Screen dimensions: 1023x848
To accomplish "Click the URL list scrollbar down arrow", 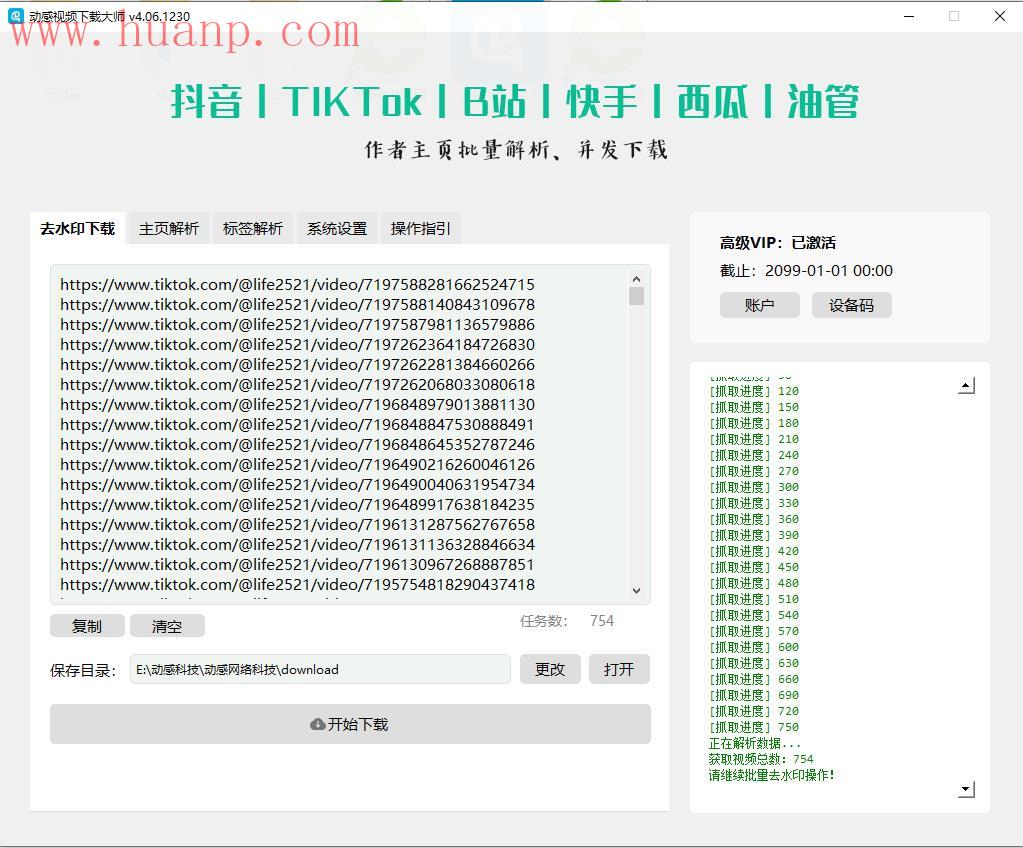I will tap(636, 591).
